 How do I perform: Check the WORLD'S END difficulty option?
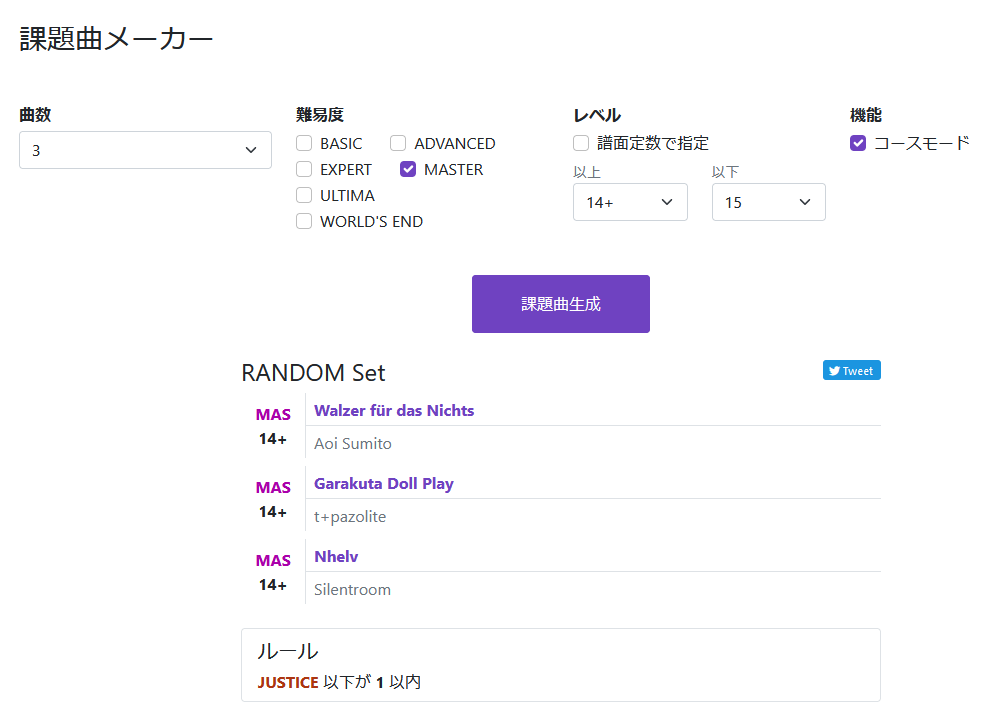pyautogui.click(x=303, y=221)
